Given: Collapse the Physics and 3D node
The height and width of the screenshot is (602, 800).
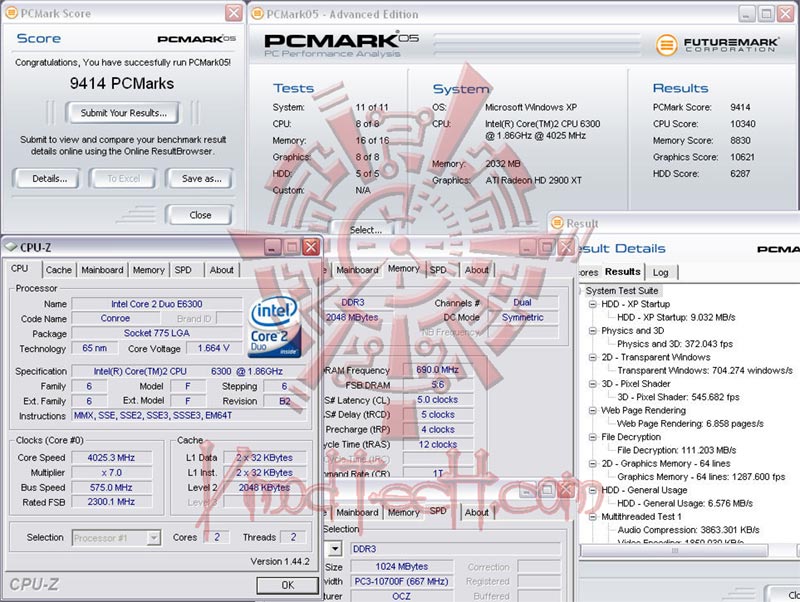Looking at the screenshot, I should [592, 331].
